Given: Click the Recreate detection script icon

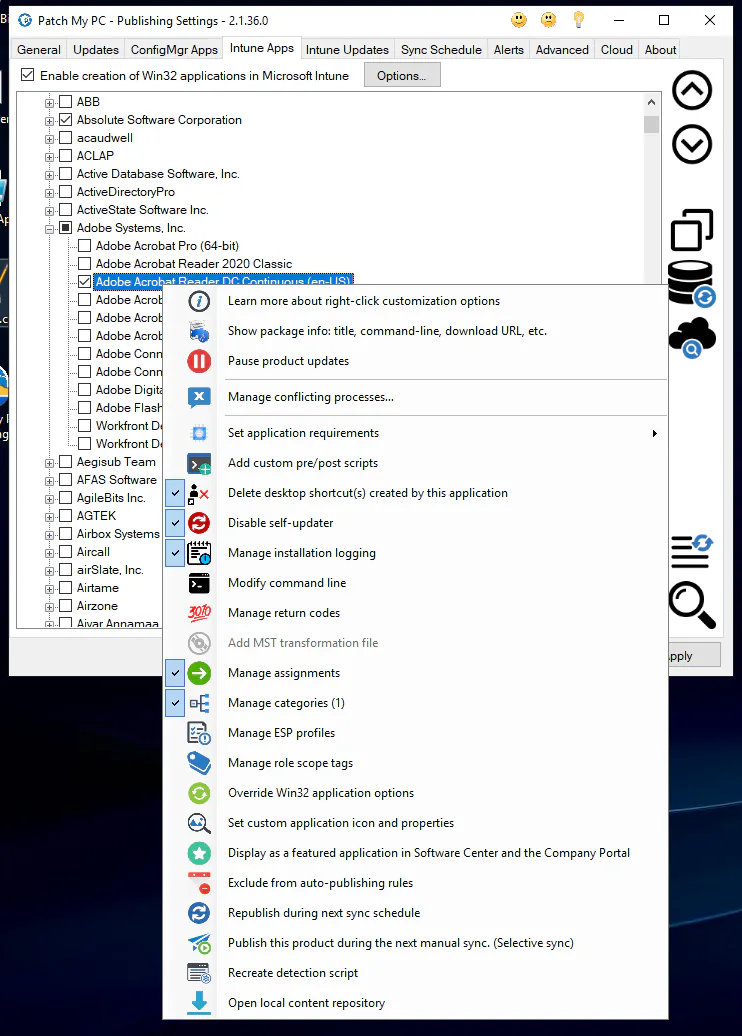Looking at the screenshot, I should 199,973.
